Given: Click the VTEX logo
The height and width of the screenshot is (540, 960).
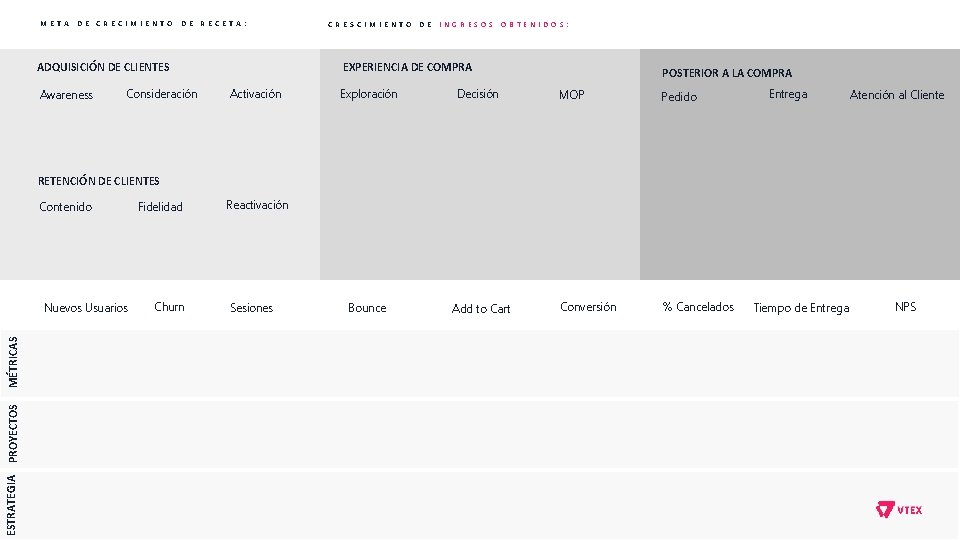Looking at the screenshot, I should pyautogui.click(x=899, y=510).
